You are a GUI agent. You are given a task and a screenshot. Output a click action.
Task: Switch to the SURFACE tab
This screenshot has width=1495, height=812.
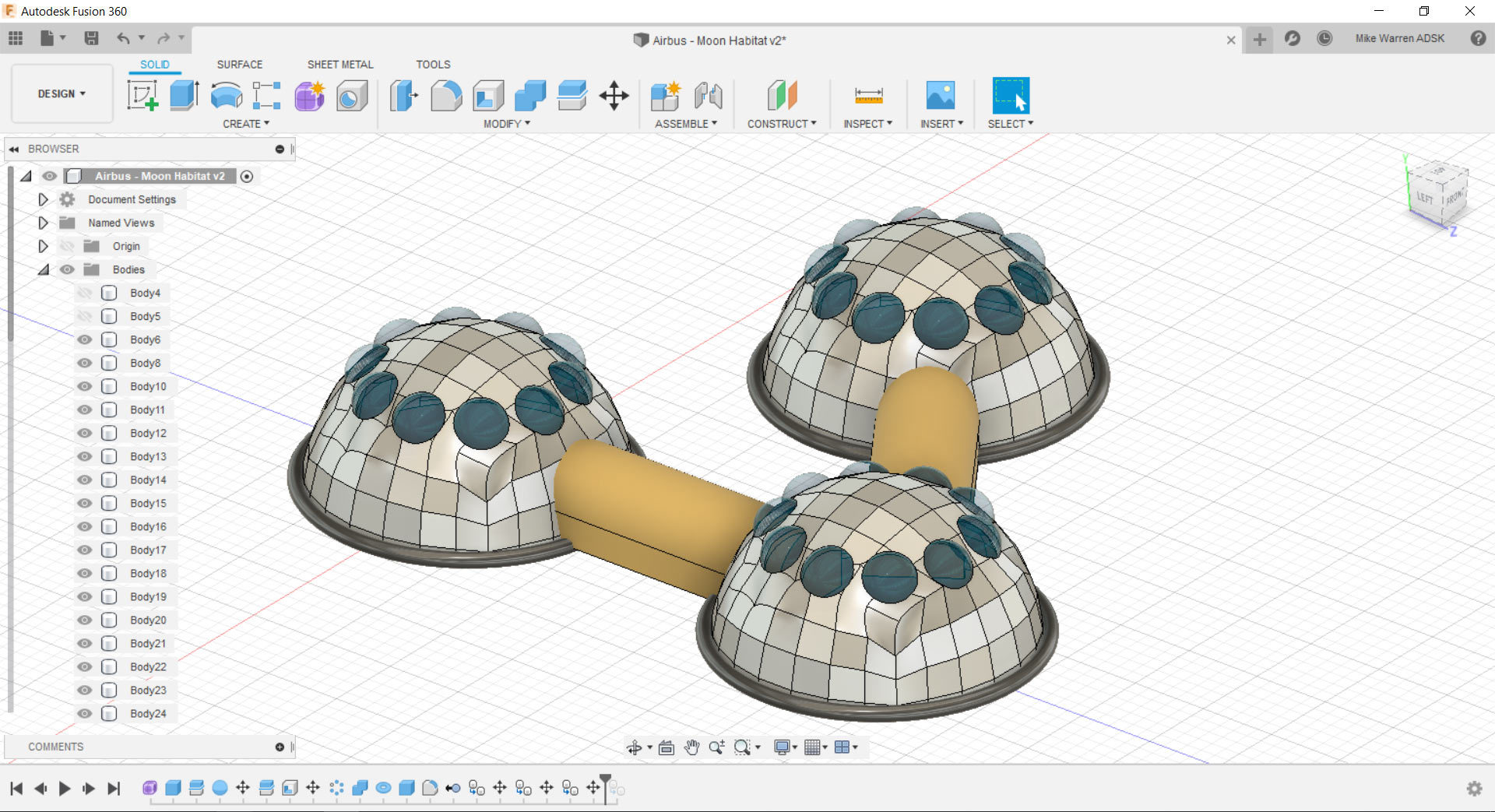pos(240,65)
